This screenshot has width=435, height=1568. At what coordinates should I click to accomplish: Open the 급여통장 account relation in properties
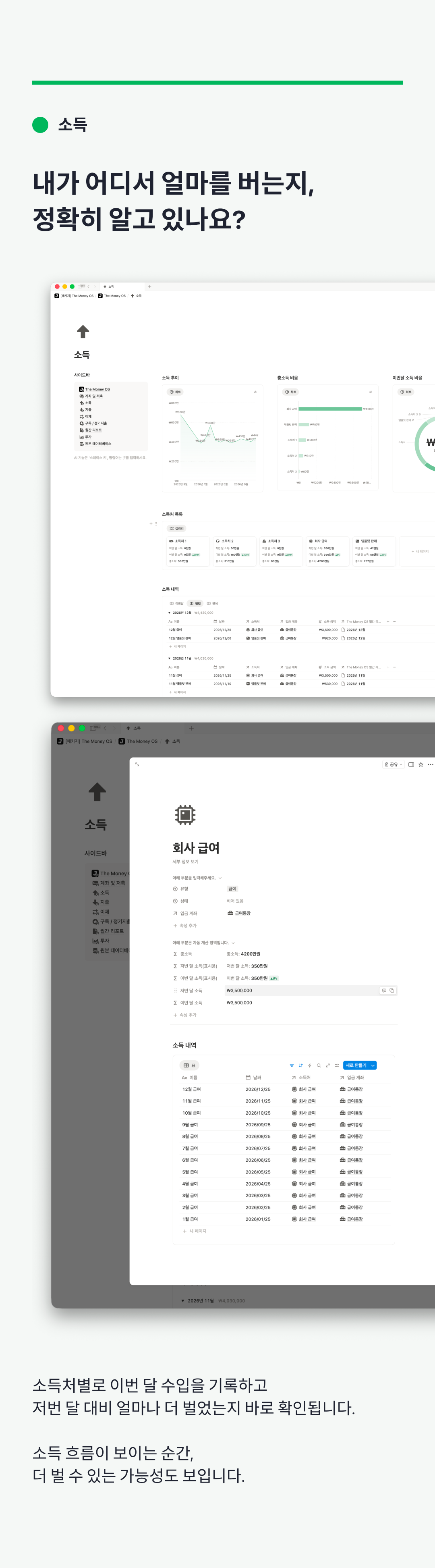click(x=239, y=913)
